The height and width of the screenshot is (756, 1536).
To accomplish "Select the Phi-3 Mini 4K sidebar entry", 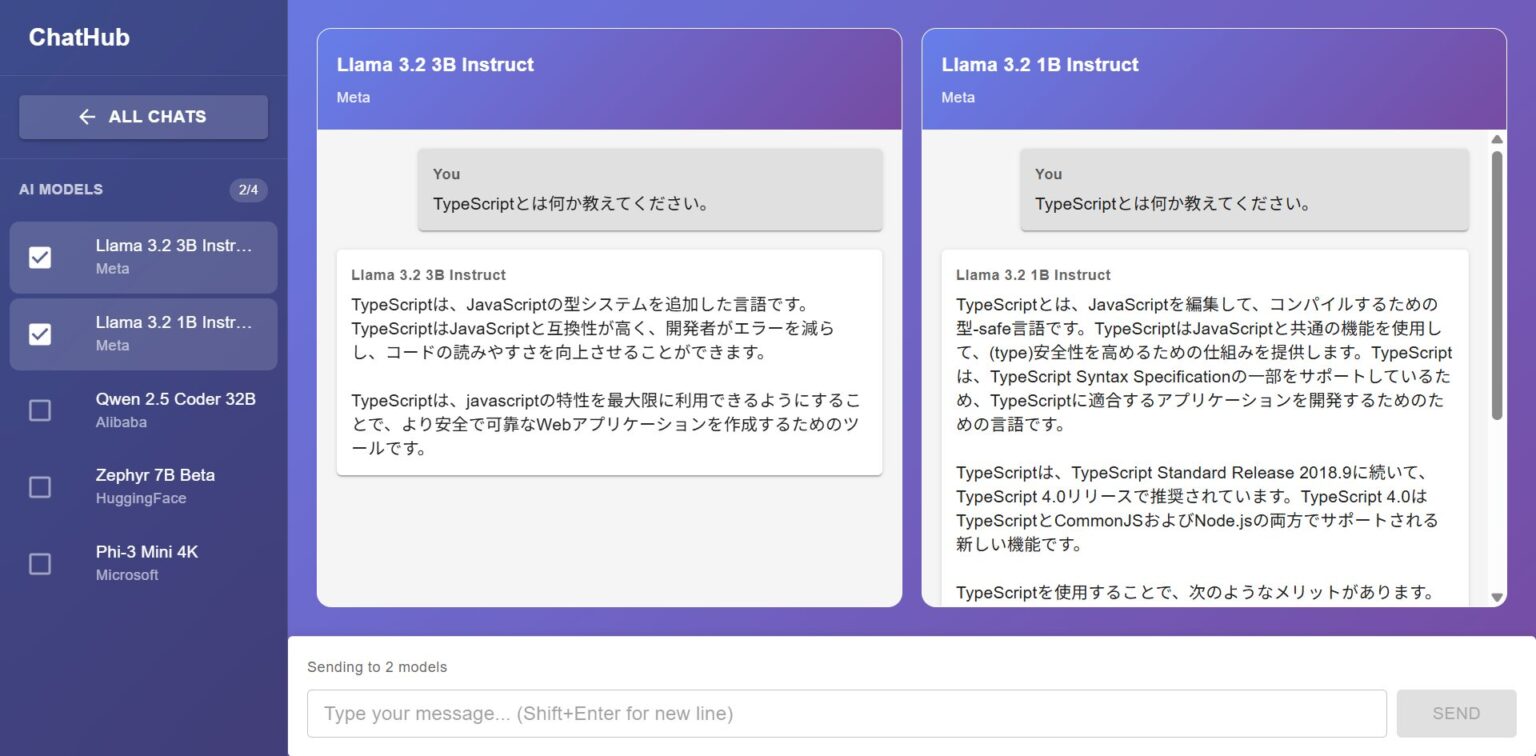I will pos(143,563).
